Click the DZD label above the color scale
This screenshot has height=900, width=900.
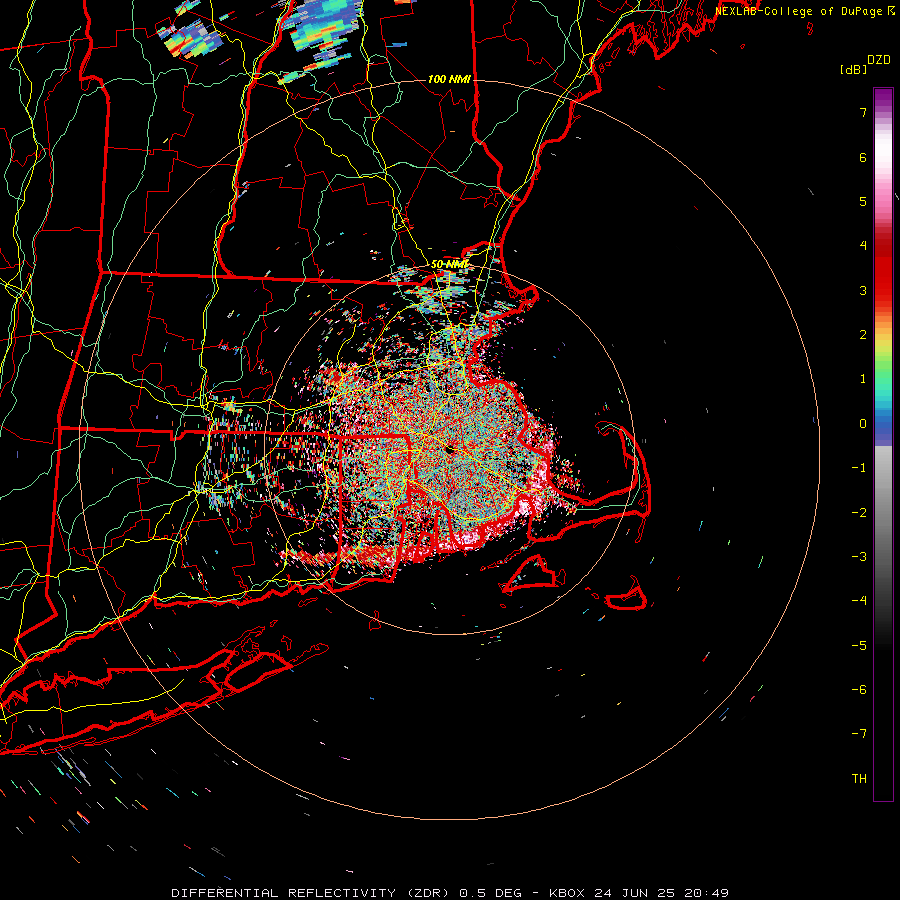tap(879, 60)
